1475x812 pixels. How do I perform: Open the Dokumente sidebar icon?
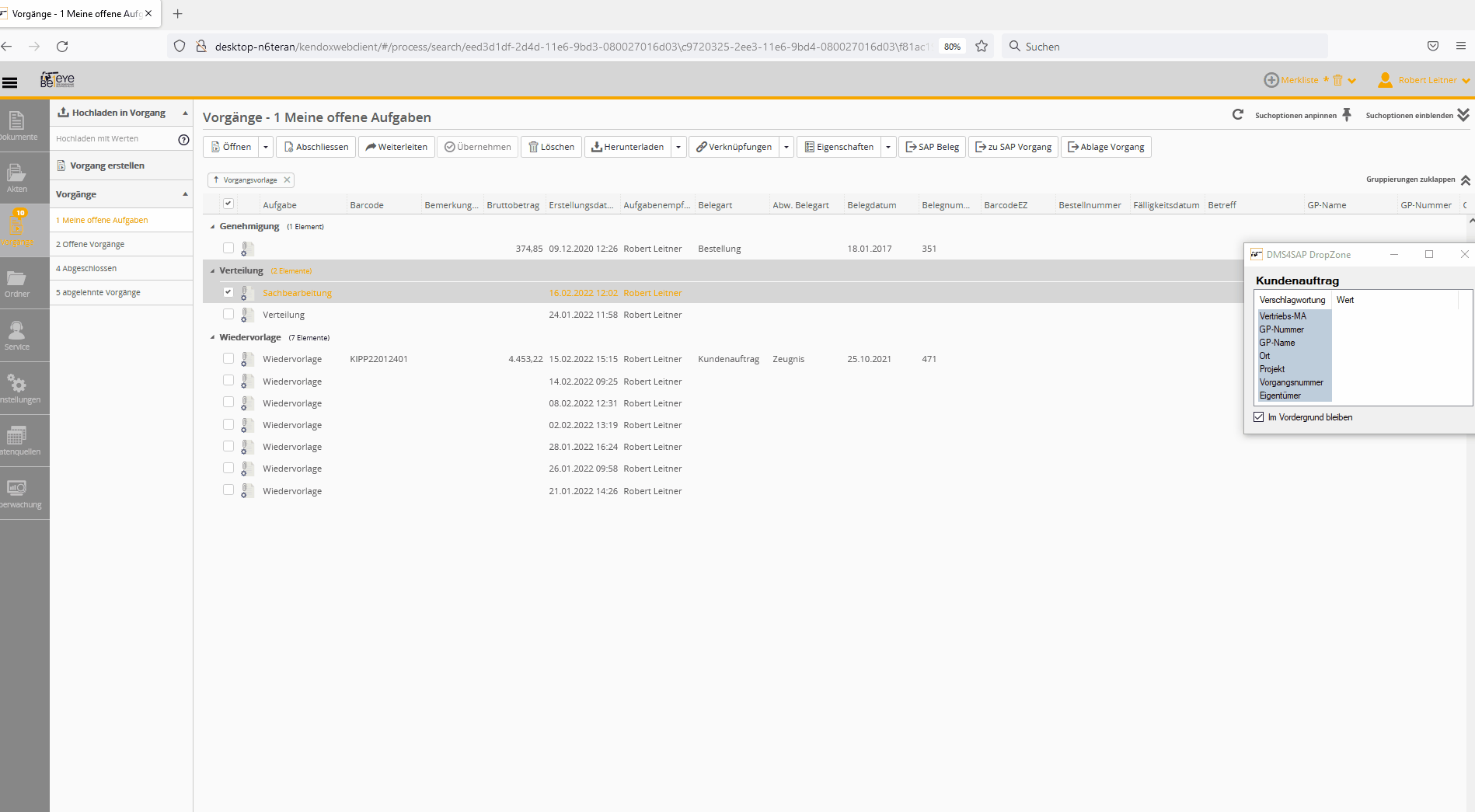click(17, 126)
